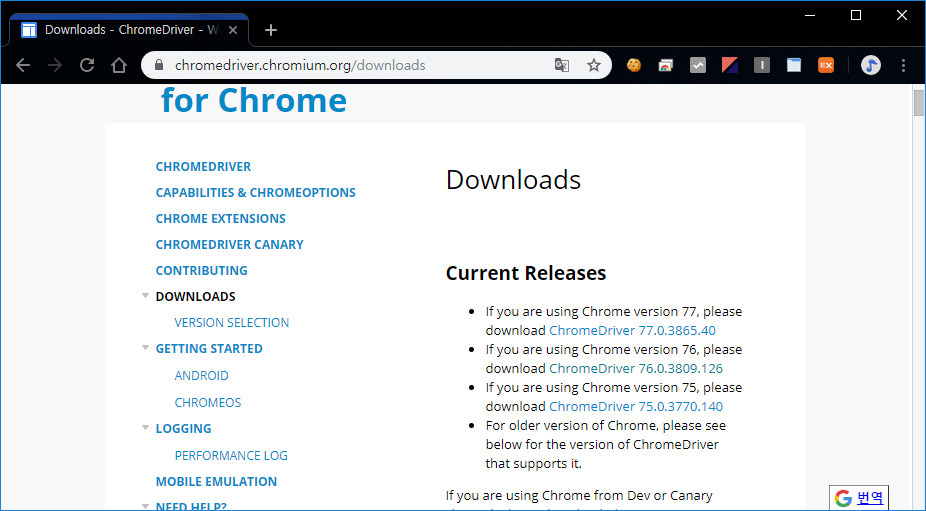Click the Google translate 번역 badge
Image resolution: width=926 pixels, height=511 pixels.
pyautogui.click(x=859, y=498)
